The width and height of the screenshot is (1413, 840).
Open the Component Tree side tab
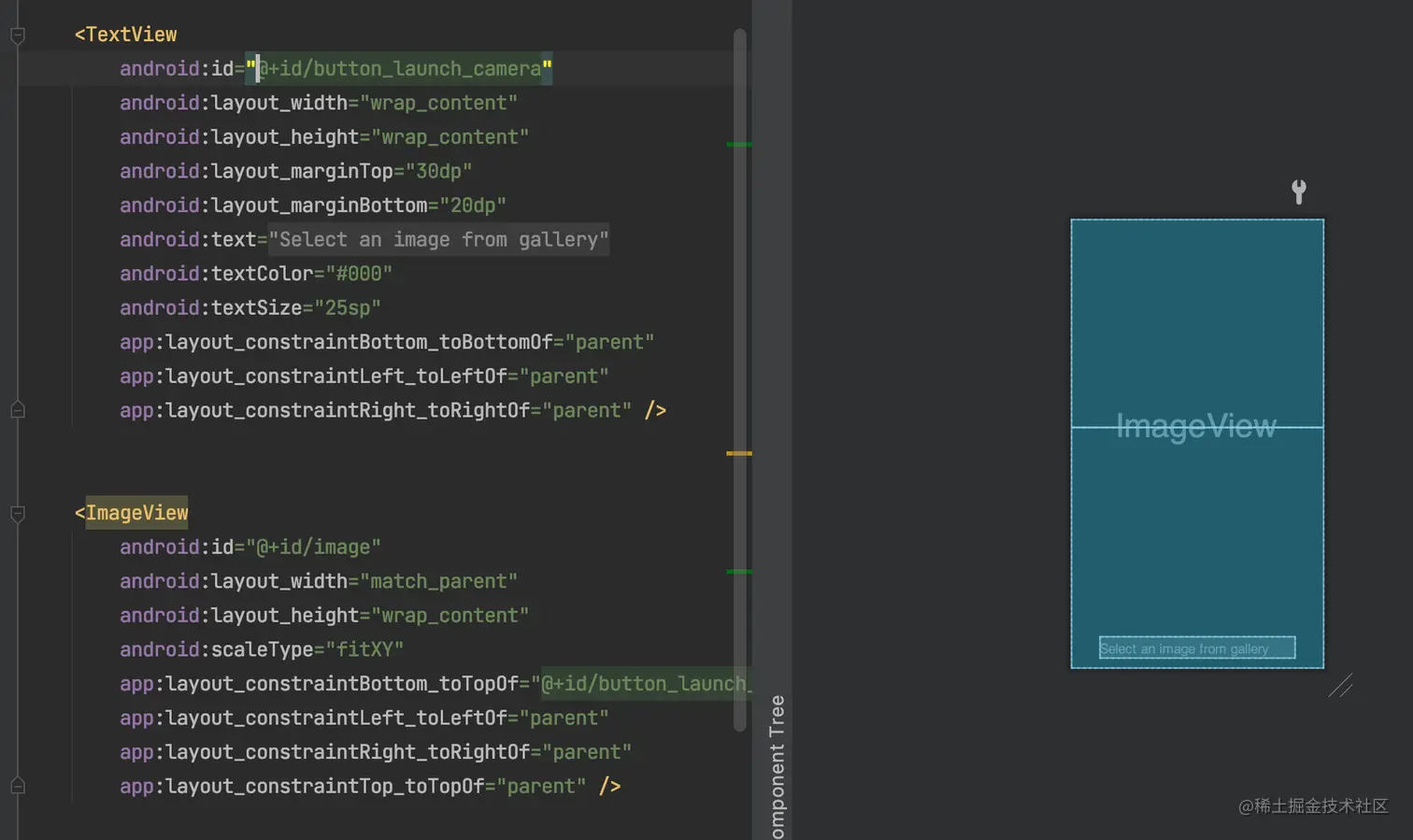777,766
